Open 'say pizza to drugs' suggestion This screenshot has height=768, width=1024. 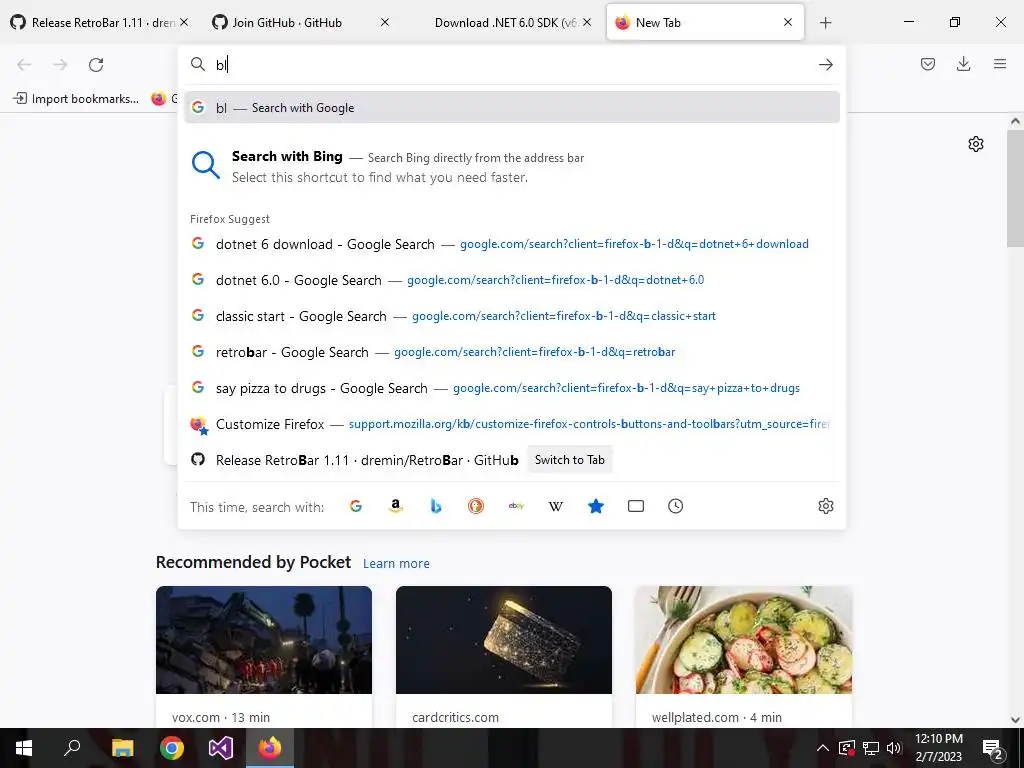pyautogui.click(x=512, y=388)
